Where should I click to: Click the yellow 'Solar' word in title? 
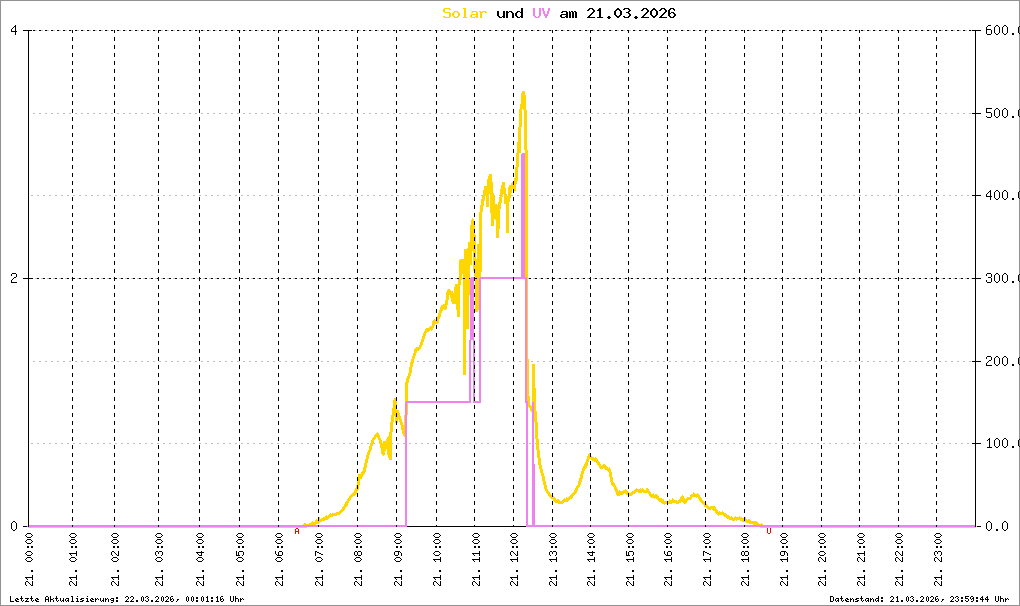click(464, 13)
